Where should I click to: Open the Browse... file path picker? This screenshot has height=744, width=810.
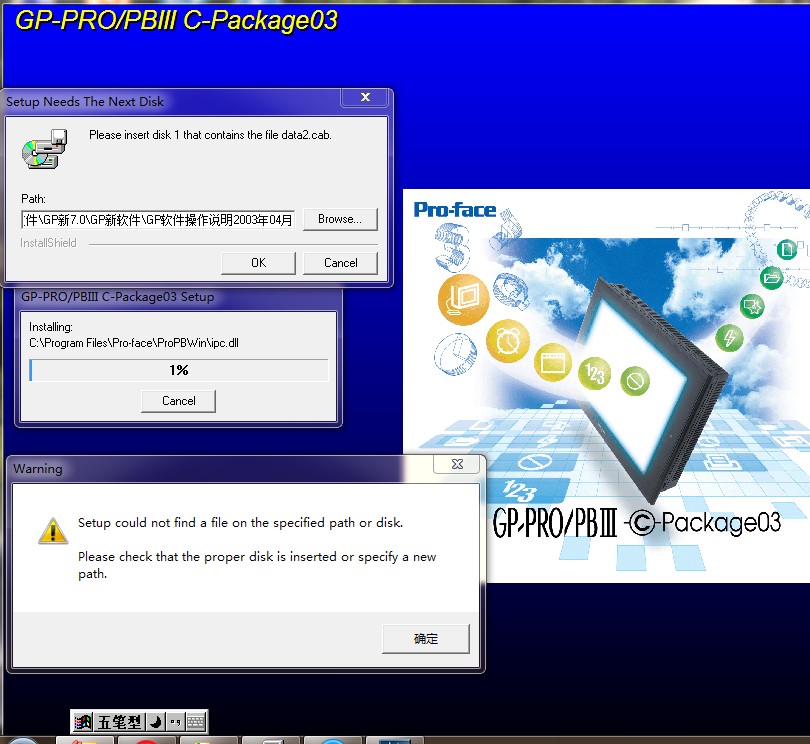point(340,219)
